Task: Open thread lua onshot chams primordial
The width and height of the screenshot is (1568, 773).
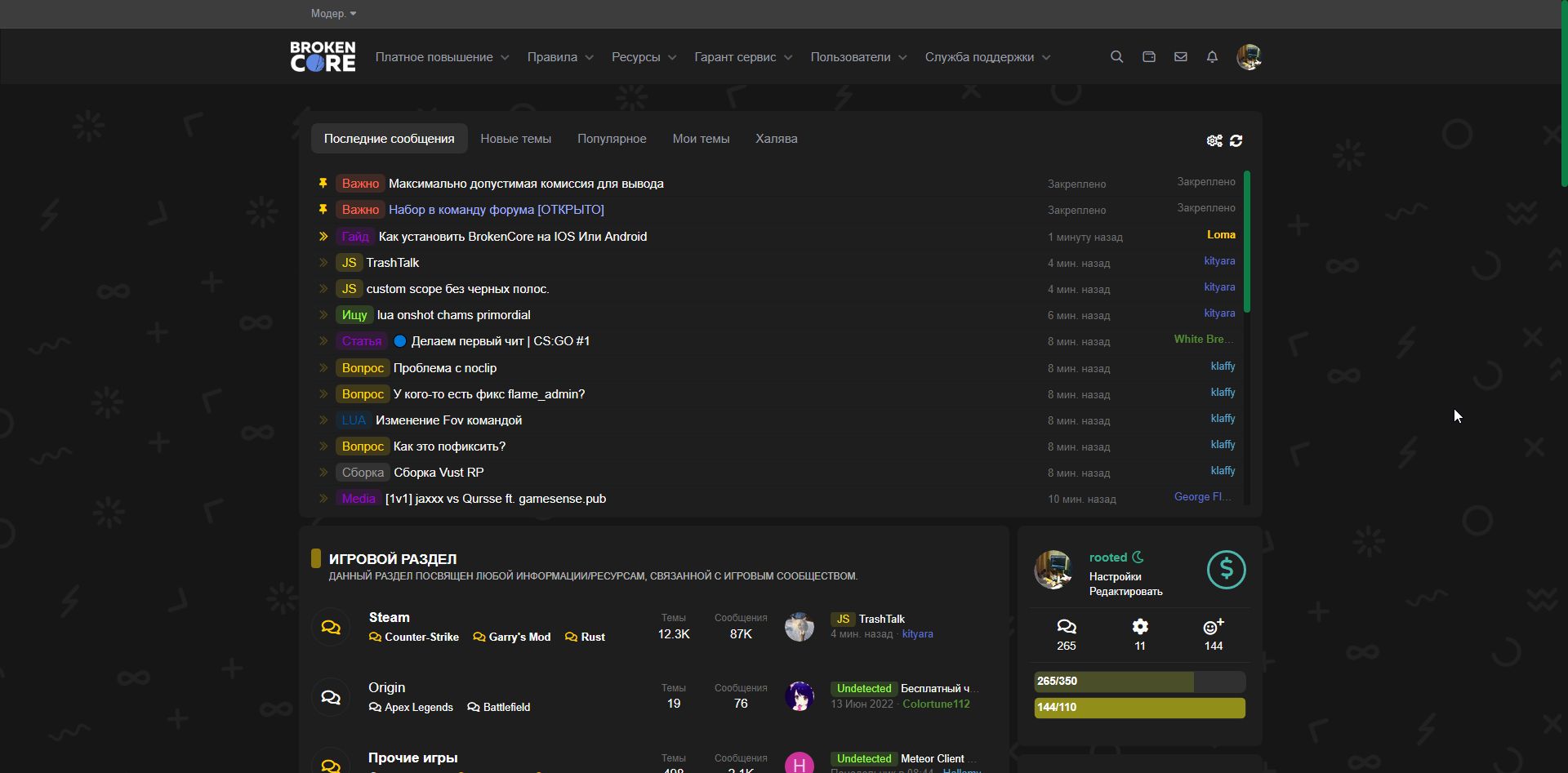Action: (453, 315)
